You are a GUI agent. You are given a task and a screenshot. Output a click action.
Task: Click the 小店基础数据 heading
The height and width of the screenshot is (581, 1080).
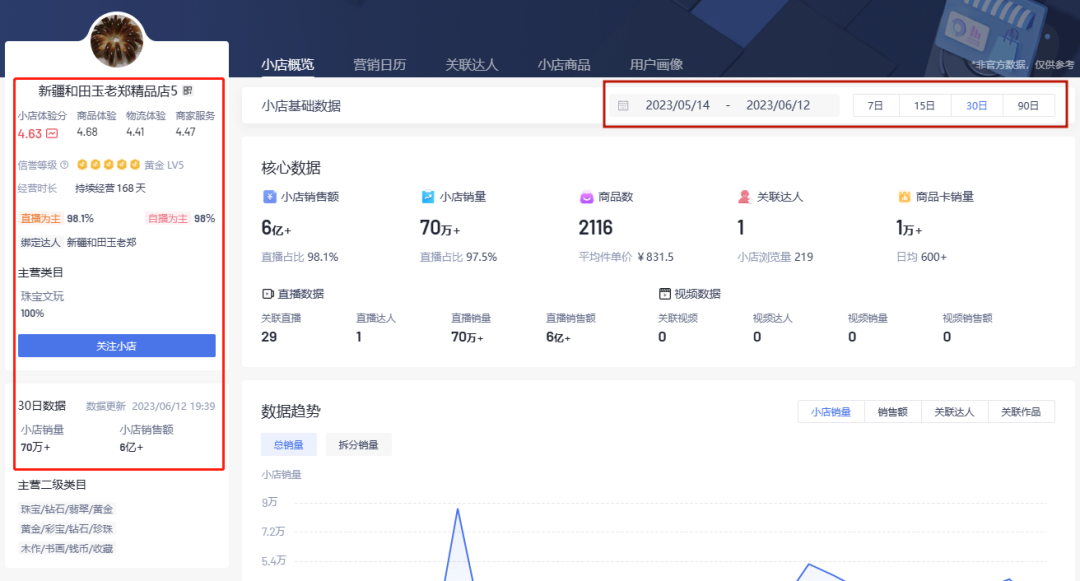tap(301, 106)
